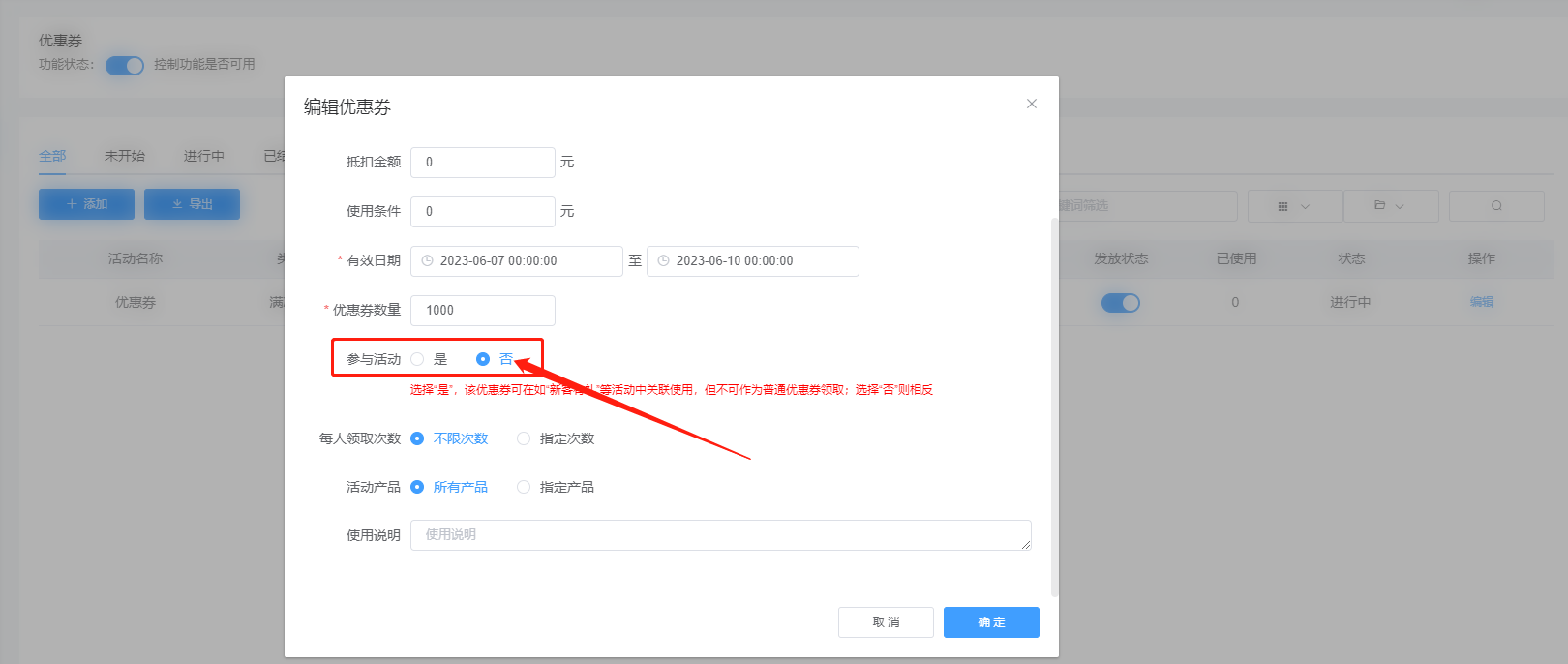Click the 取消 button
This screenshot has width=1568, height=664.
(886, 622)
